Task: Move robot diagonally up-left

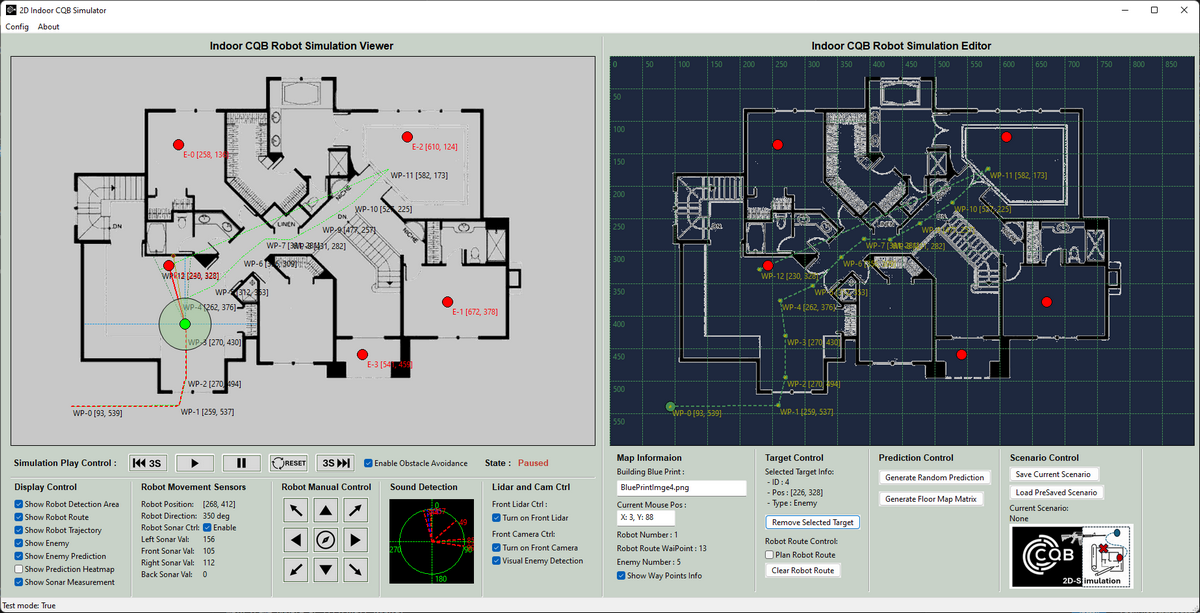Action: pos(297,511)
